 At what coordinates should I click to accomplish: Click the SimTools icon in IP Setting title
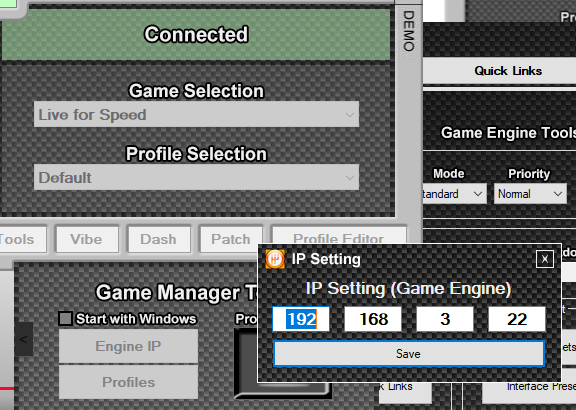coord(275,259)
